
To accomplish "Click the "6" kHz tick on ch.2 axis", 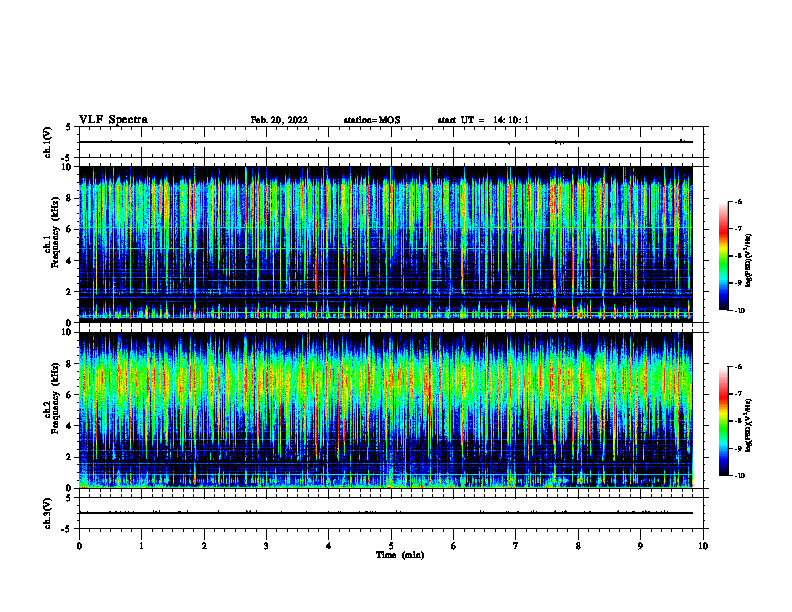I will pos(70,395).
